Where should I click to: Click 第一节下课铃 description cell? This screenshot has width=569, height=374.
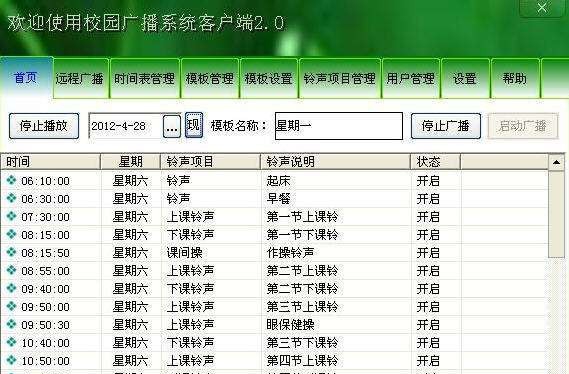point(302,235)
